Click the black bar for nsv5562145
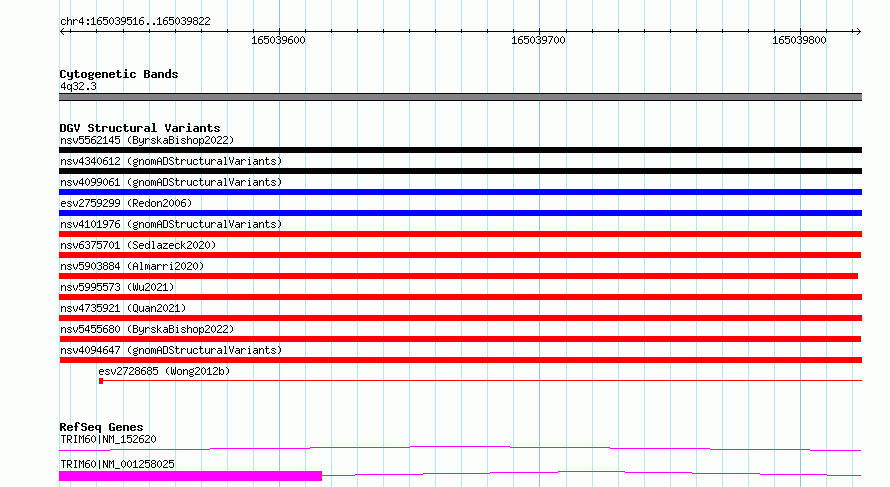 pos(460,150)
